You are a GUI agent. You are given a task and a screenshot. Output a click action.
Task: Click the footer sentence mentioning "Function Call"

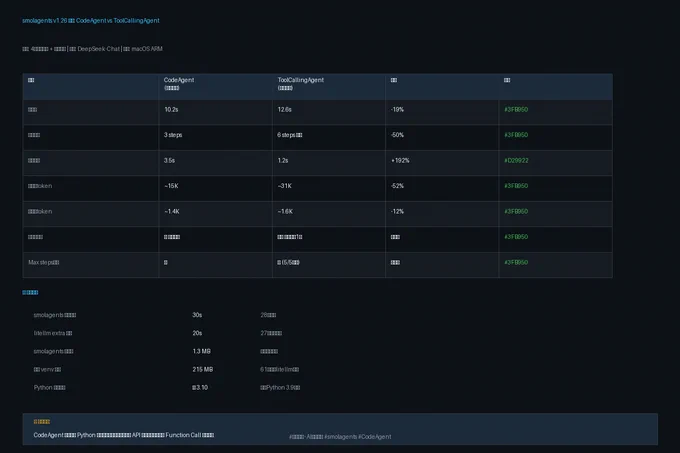(x=124, y=435)
